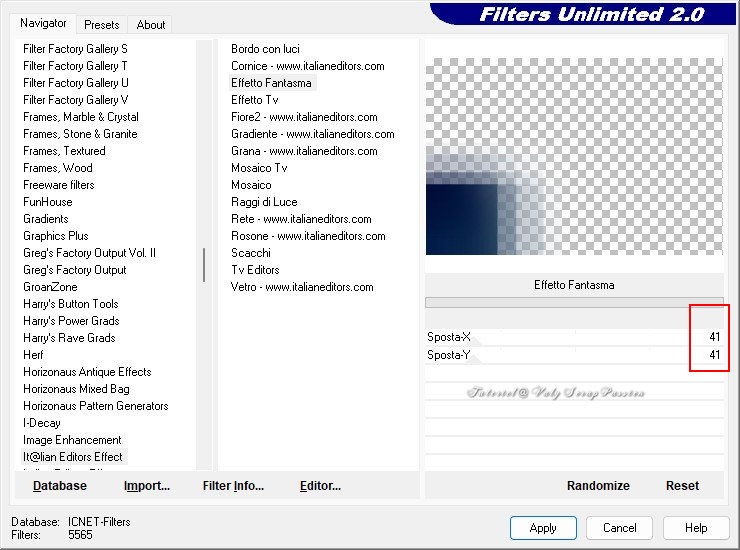Click the filter preview image
The height and width of the screenshot is (550, 740).
coord(574,156)
